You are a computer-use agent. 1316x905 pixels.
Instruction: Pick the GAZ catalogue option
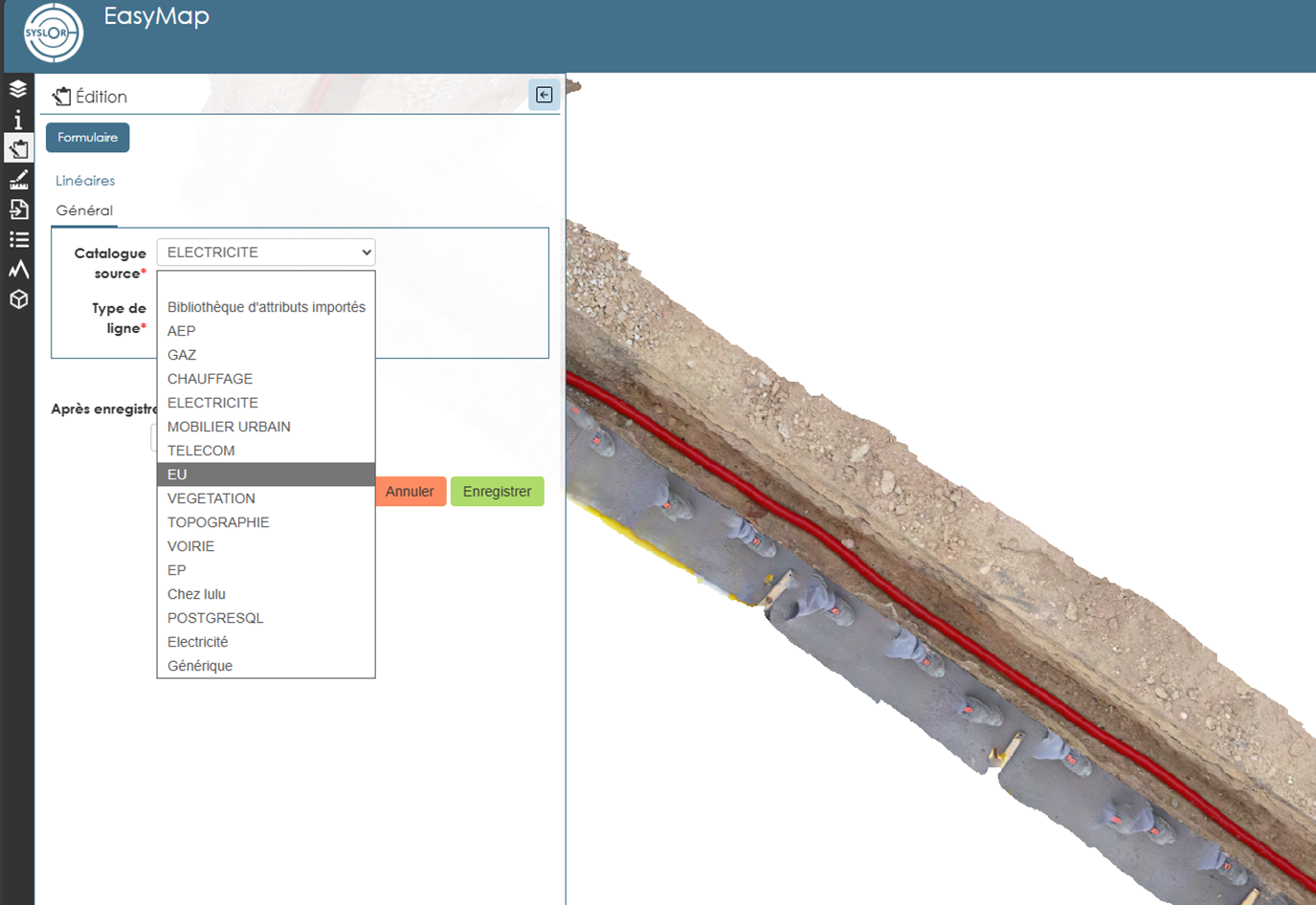point(182,355)
